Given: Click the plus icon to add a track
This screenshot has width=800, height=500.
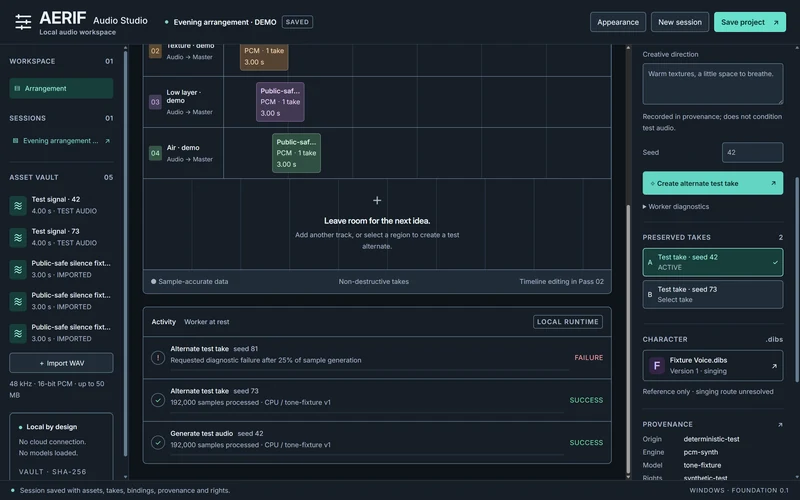Looking at the screenshot, I should 377,201.
